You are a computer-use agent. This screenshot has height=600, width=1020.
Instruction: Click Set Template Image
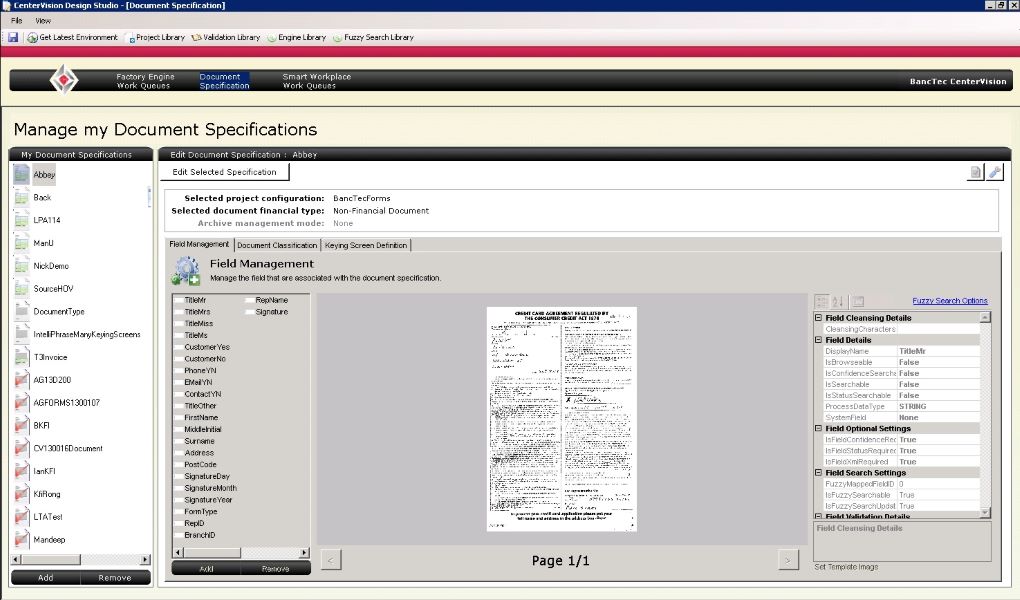pos(846,567)
